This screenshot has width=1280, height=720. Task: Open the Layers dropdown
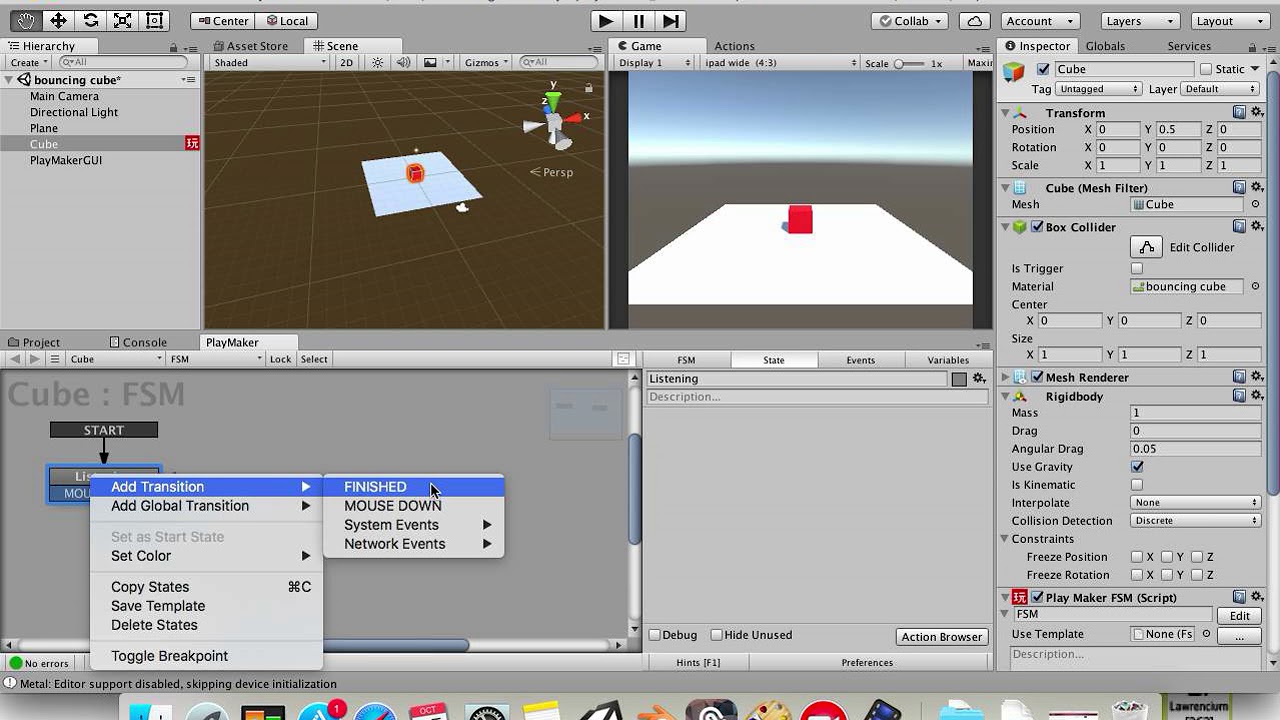1141,20
